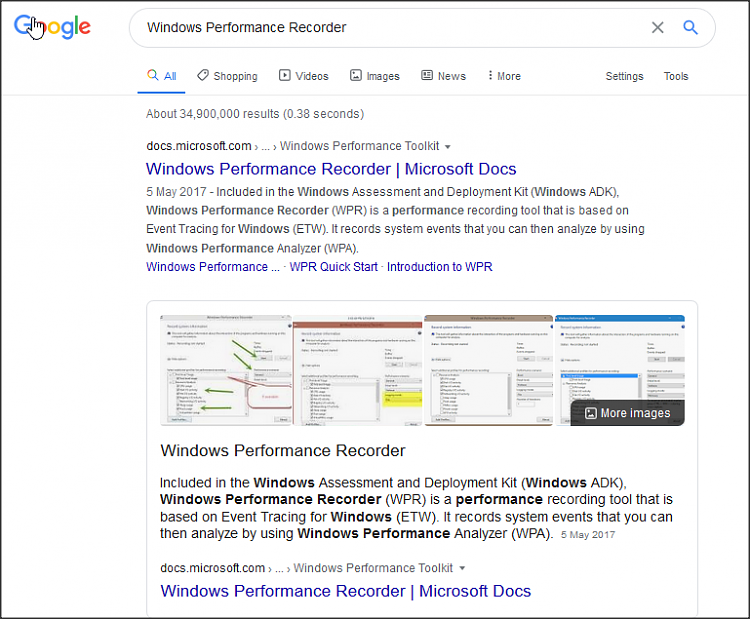Switch to the News tab
750x619 pixels.
coord(443,76)
